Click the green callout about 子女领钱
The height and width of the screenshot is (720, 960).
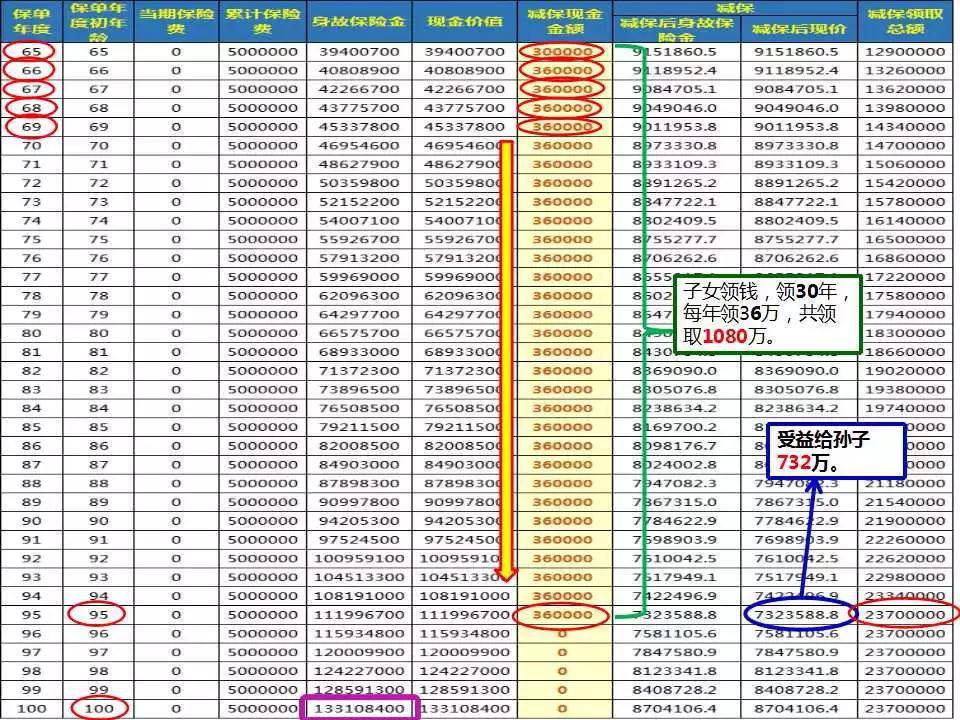click(767, 314)
